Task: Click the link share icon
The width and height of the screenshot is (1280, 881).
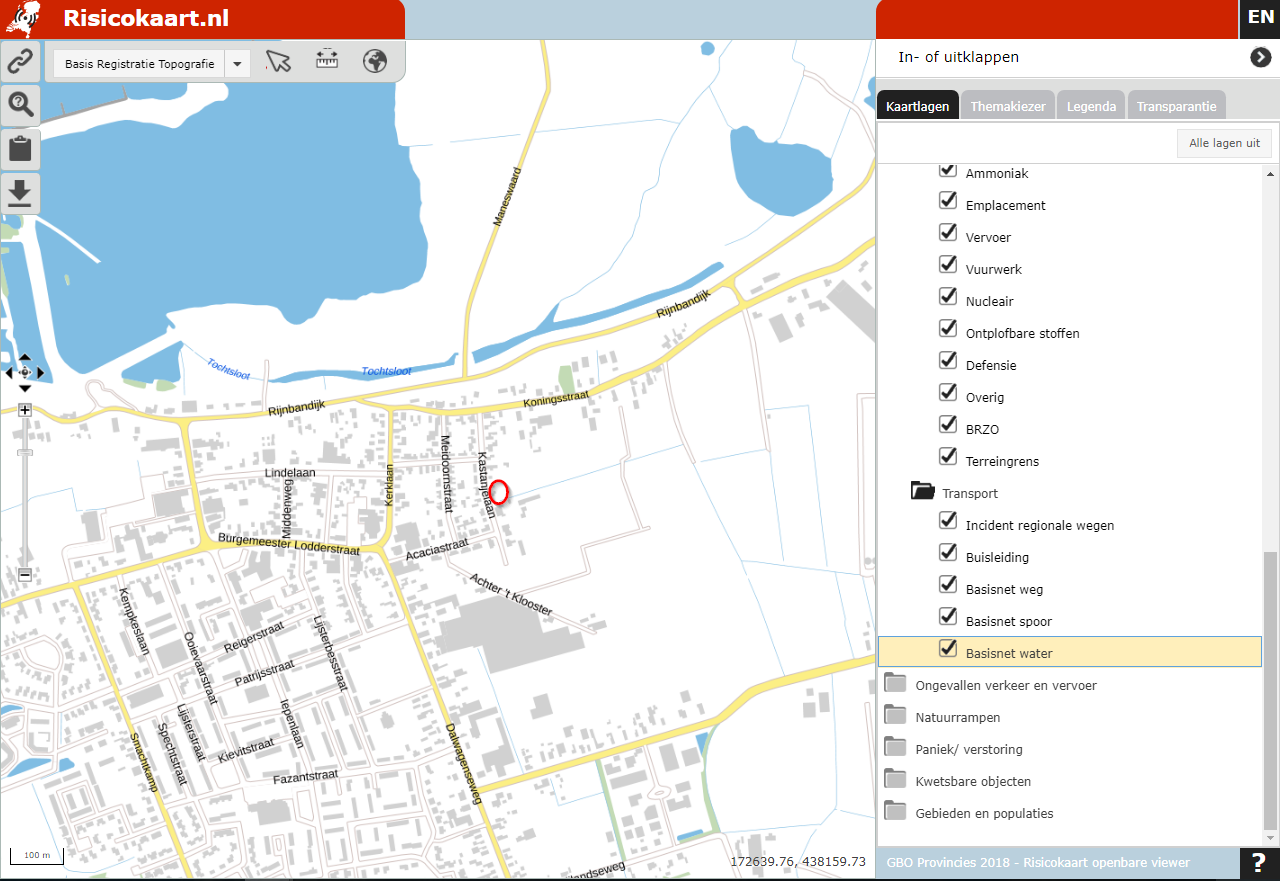Action: 20,62
